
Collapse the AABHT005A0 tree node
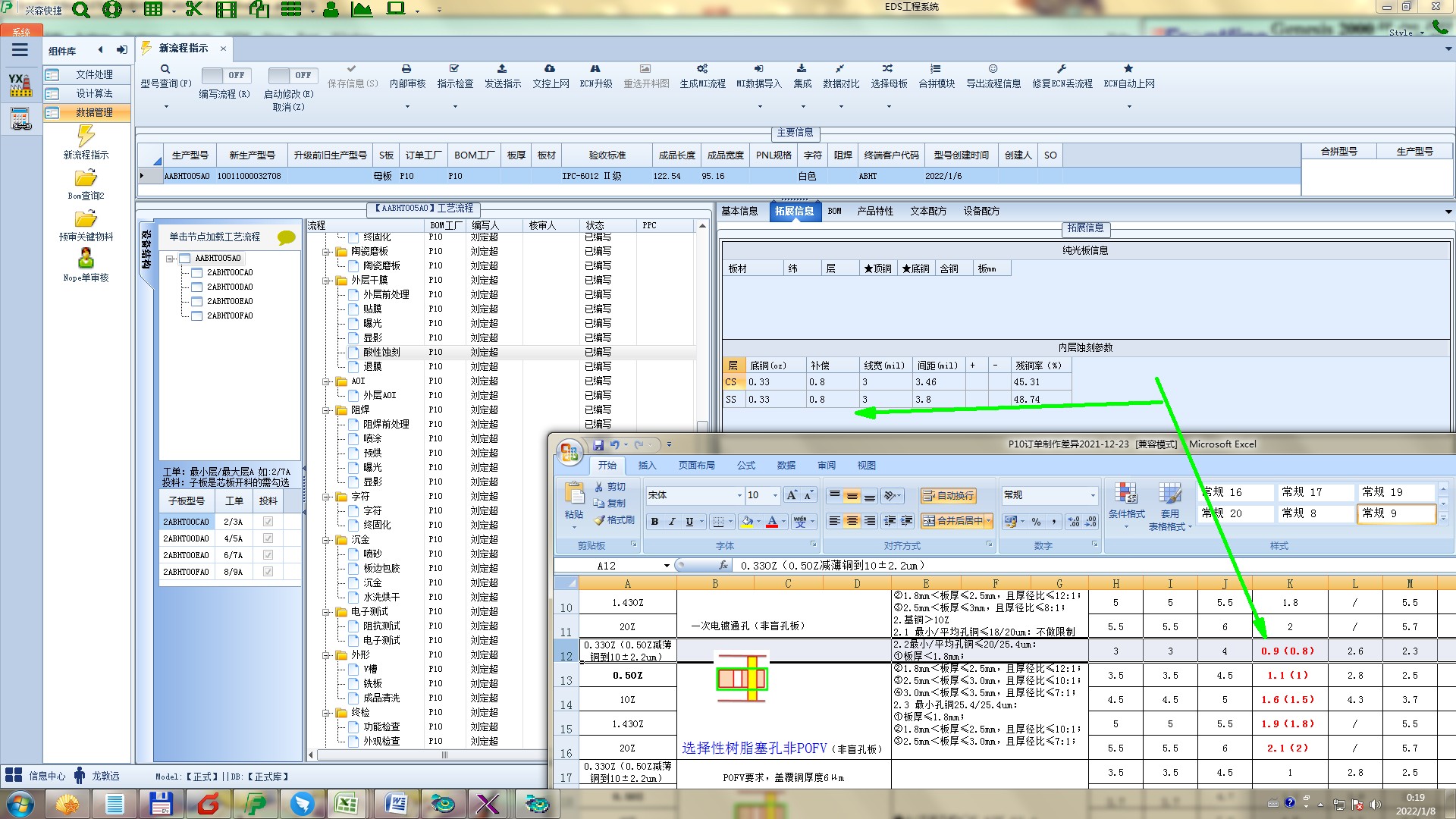point(171,259)
